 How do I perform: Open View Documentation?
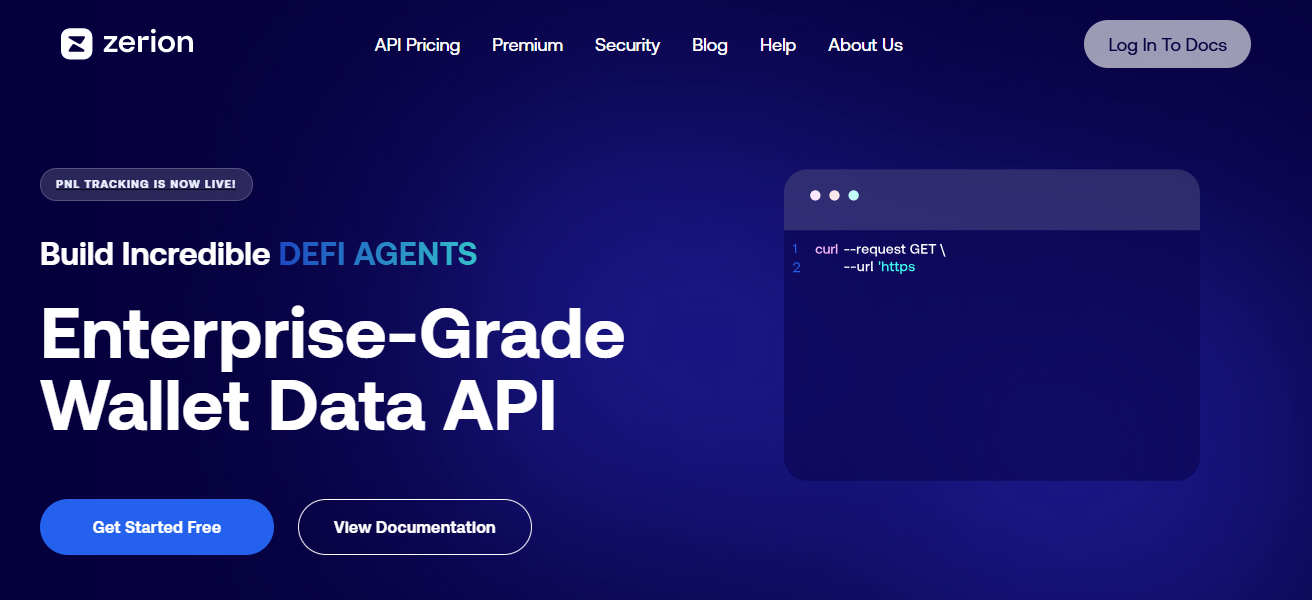(x=414, y=527)
